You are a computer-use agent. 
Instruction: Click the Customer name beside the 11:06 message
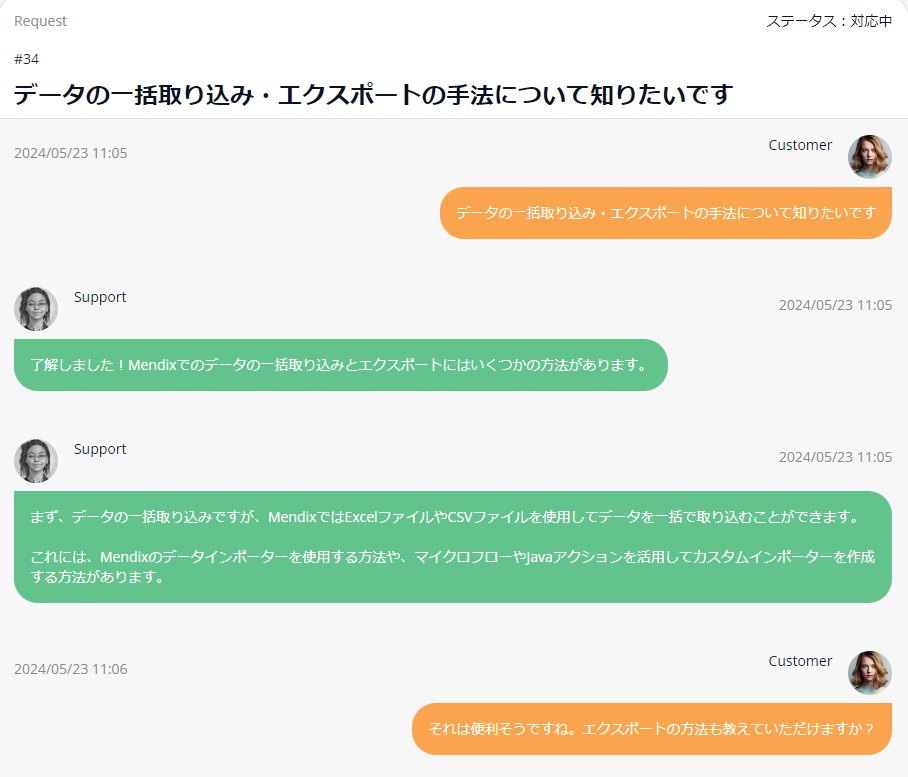[800, 661]
